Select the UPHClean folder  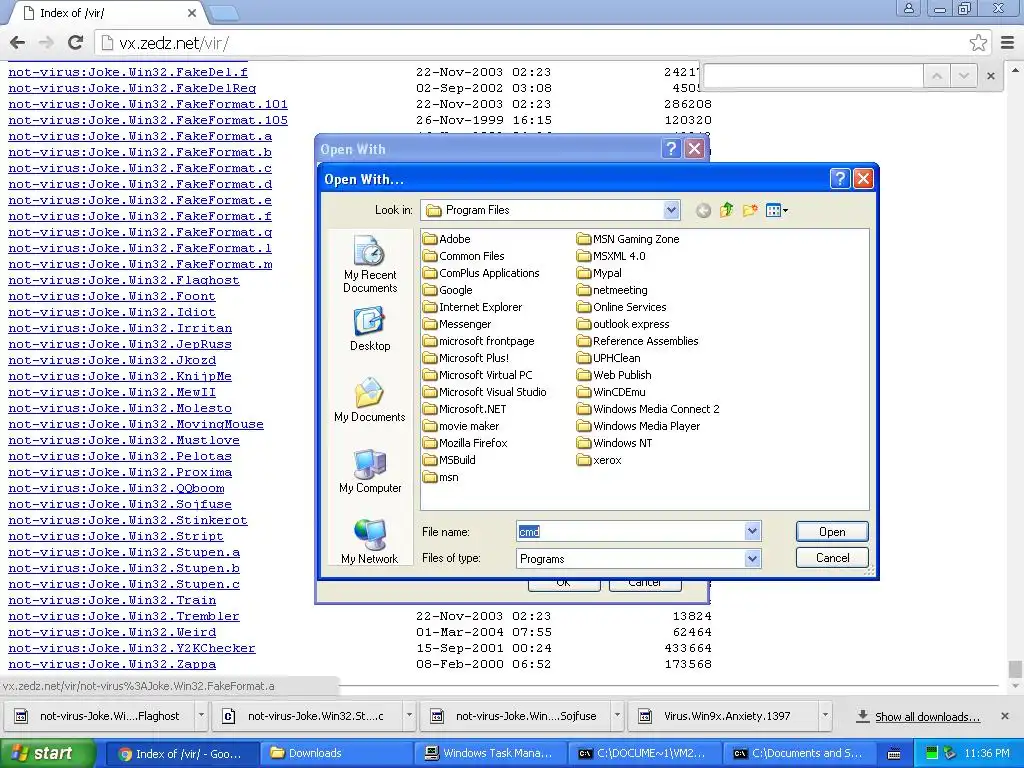pyautogui.click(x=609, y=358)
